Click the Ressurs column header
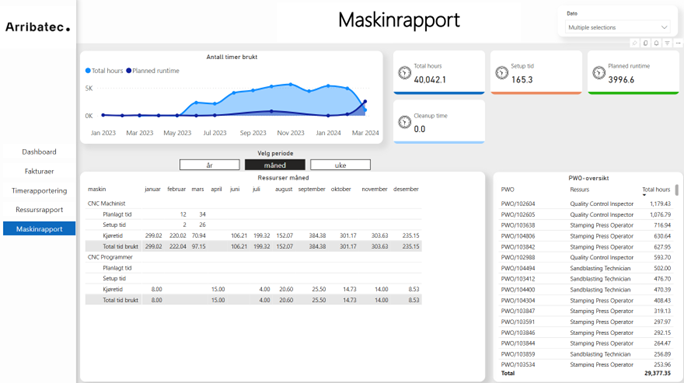Viewport: 684px width, 383px height. [579, 189]
